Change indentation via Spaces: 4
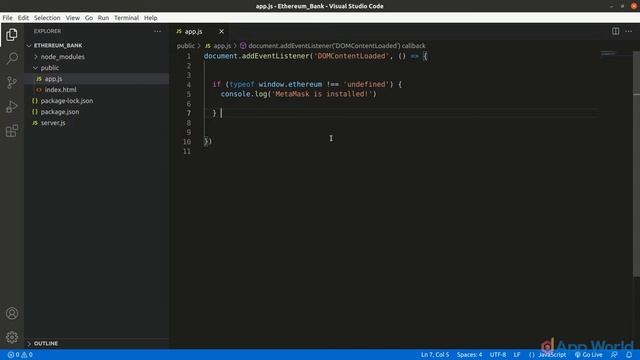 pyautogui.click(x=469, y=355)
